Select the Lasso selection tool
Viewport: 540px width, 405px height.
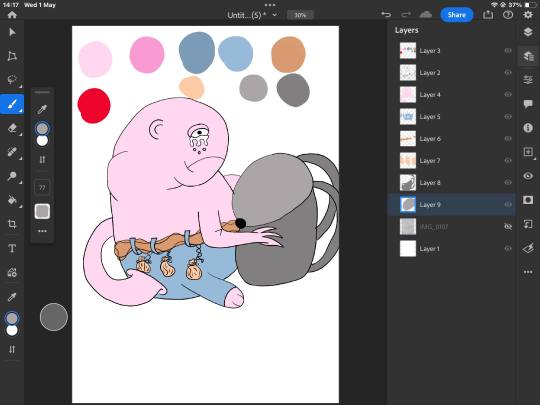(x=12, y=80)
